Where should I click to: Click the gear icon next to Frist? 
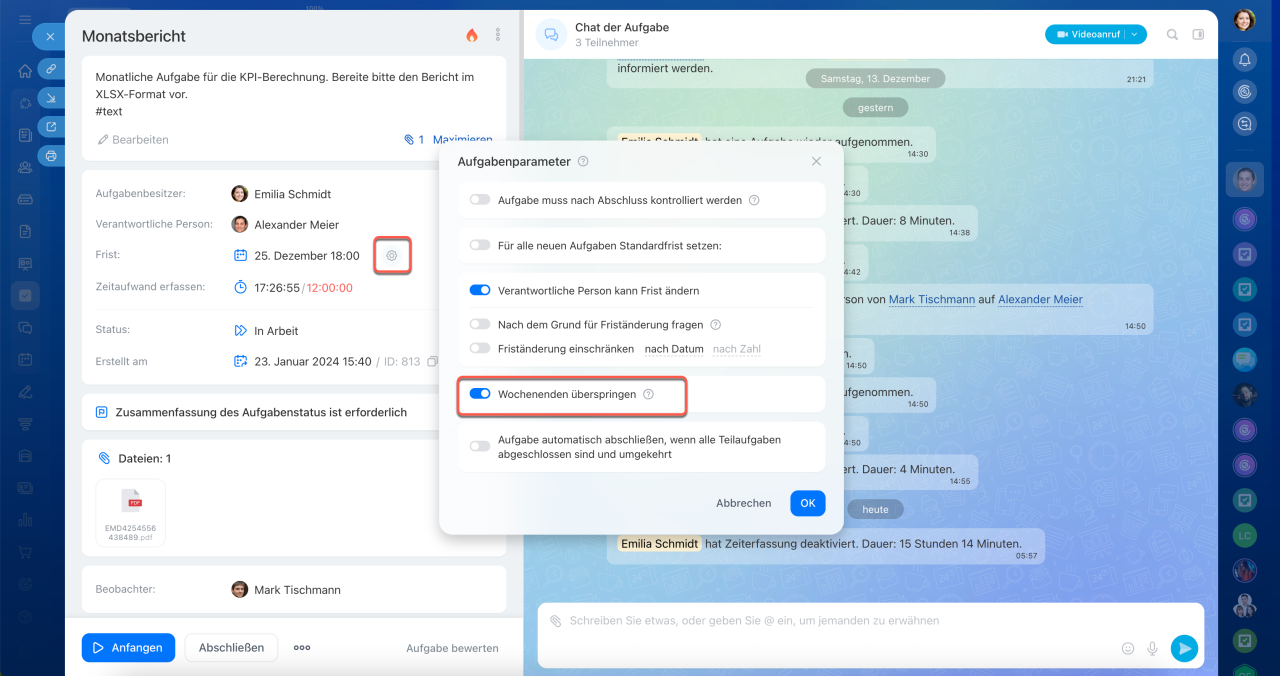pos(392,256)
